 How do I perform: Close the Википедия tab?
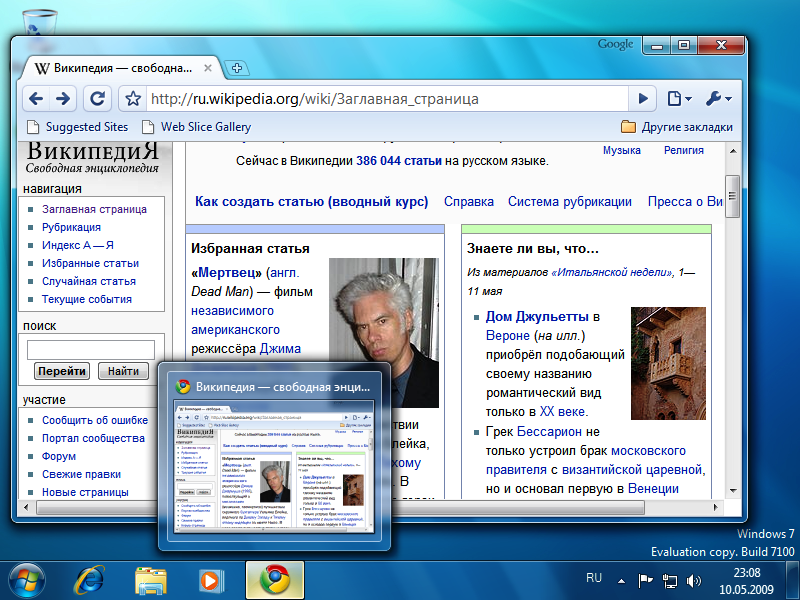208,68
